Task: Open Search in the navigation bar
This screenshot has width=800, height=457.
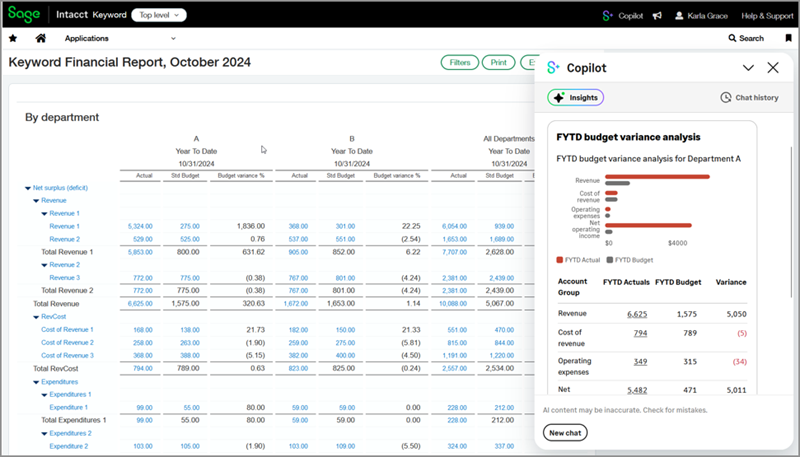Action: 745,38
